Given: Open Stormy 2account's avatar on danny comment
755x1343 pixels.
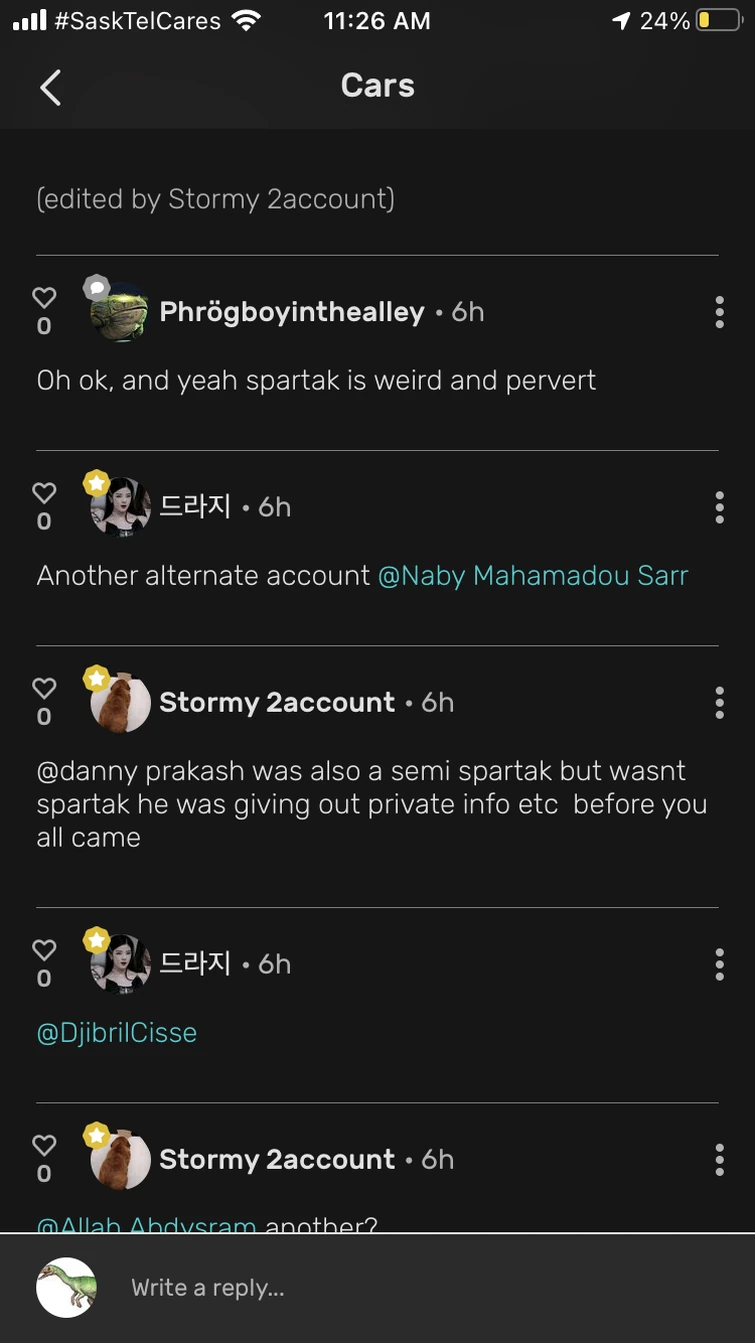Looking at the screenshot, I should tap(120, 703).
